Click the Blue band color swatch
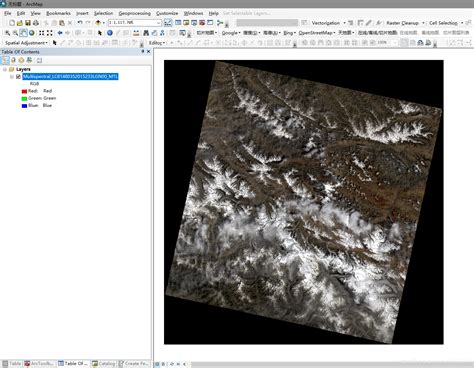This screenshot has height=368, width=474. (24, 106)
